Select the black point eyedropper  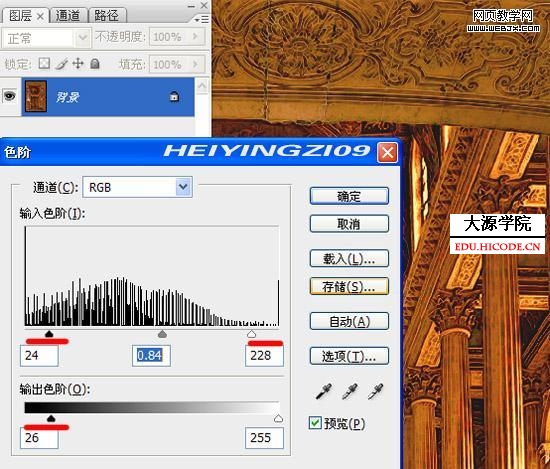click(x=324, y=391)
